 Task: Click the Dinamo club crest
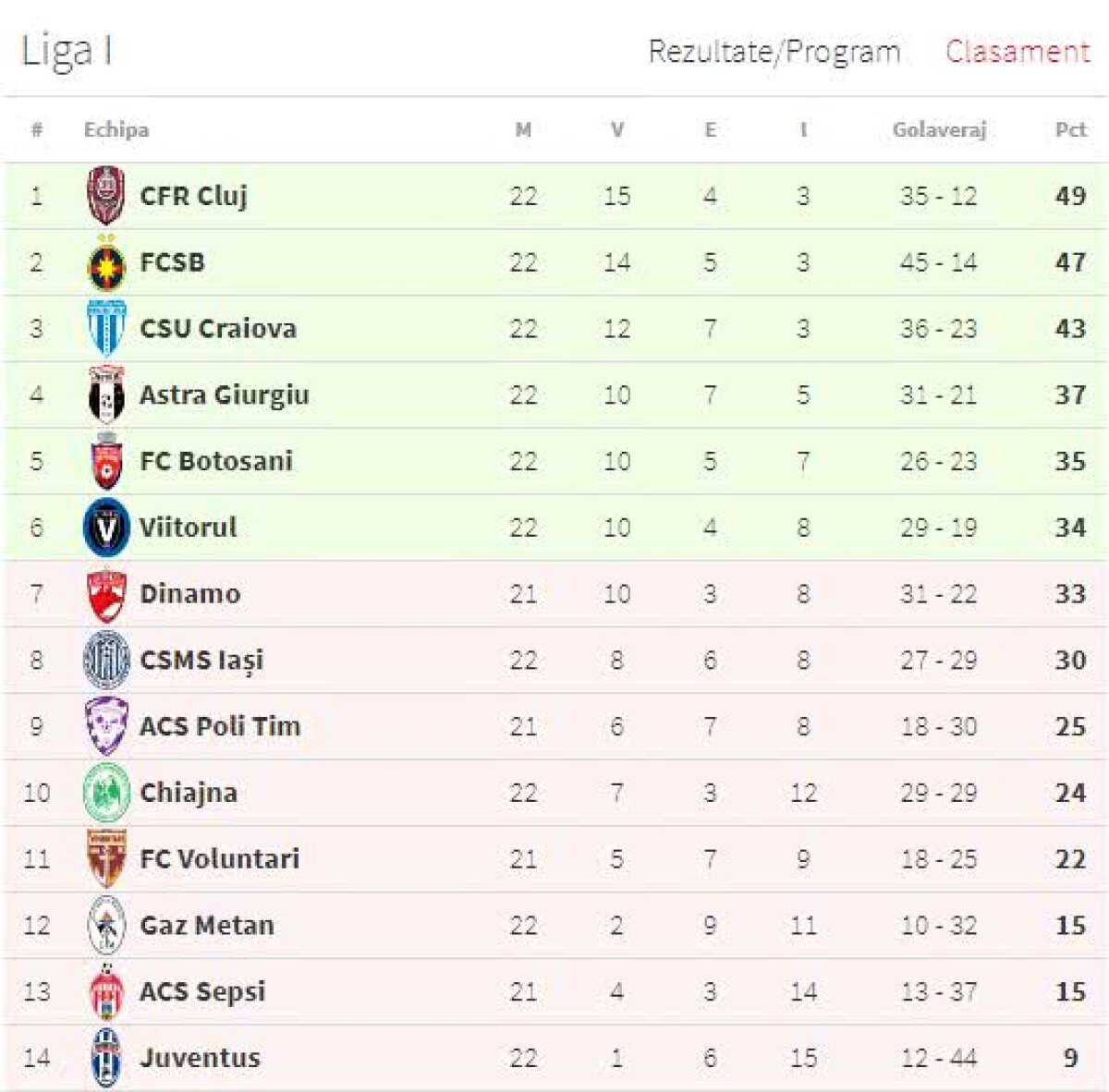108,593
